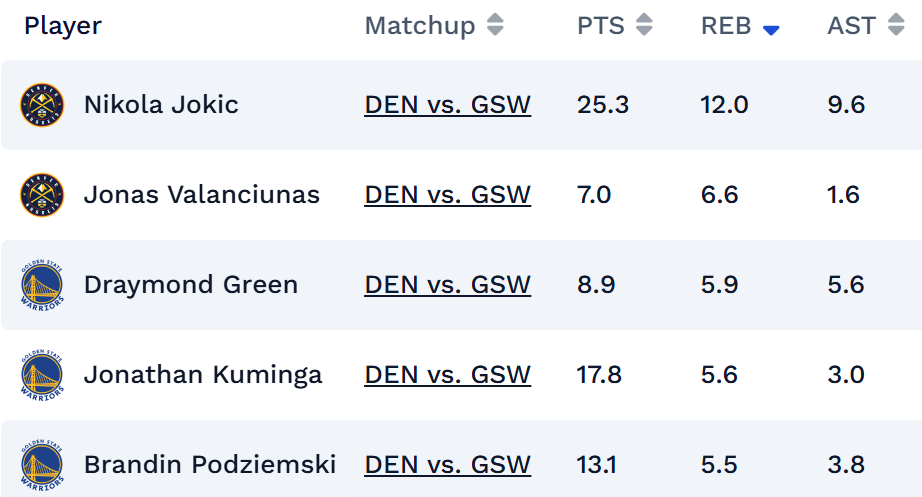
Task: Select the Draymond Green player name
Action: click(190, 285)
